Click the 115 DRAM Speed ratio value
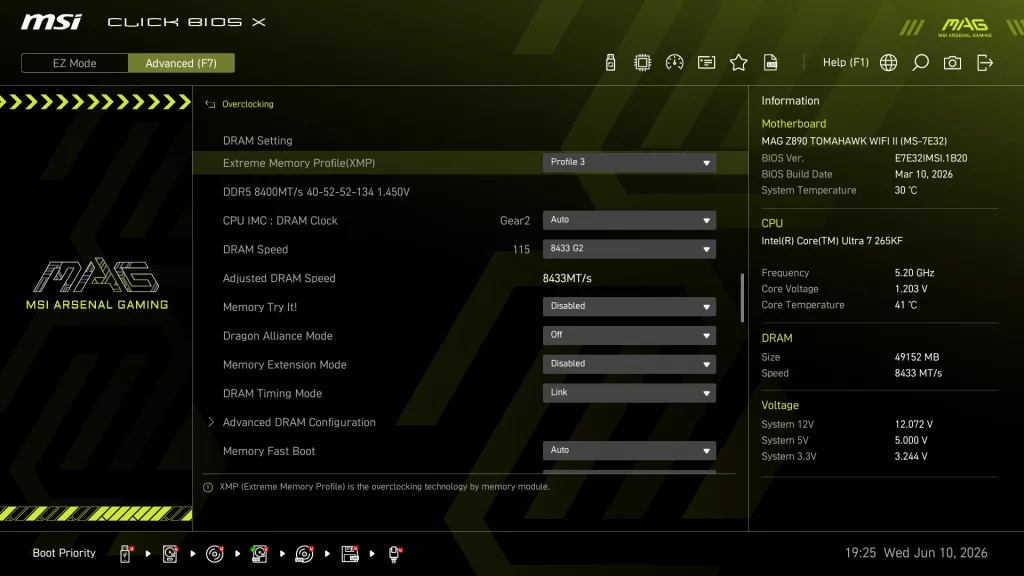 521,249
